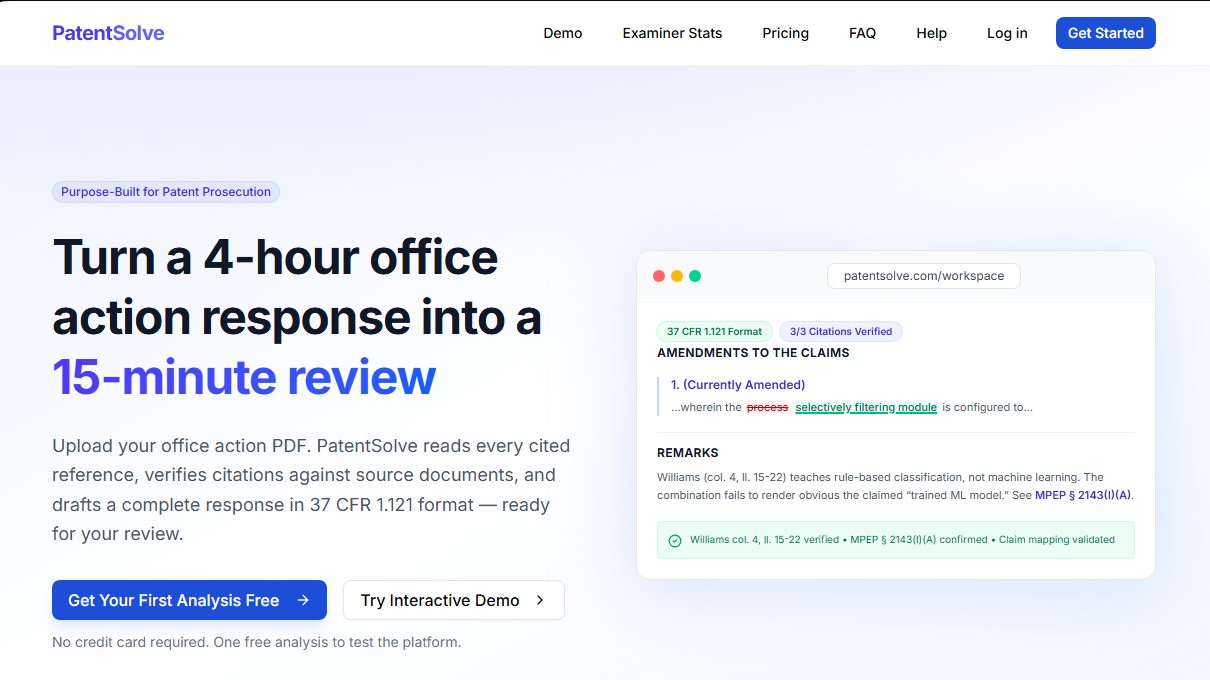Click 1. (Currently Amended) claim label

click(x=738, y=385)
